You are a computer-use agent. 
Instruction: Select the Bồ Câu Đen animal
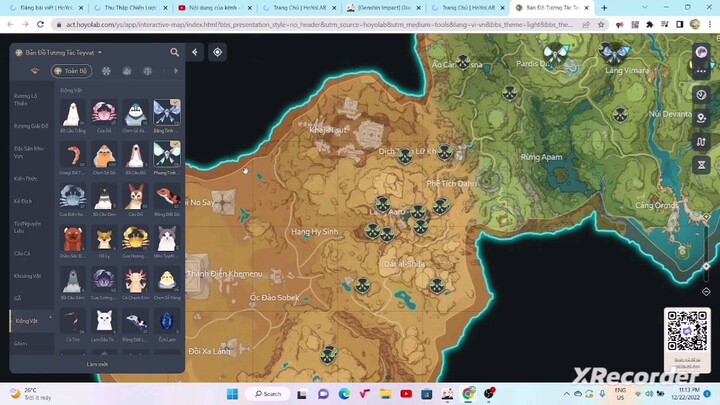(104, 197)
